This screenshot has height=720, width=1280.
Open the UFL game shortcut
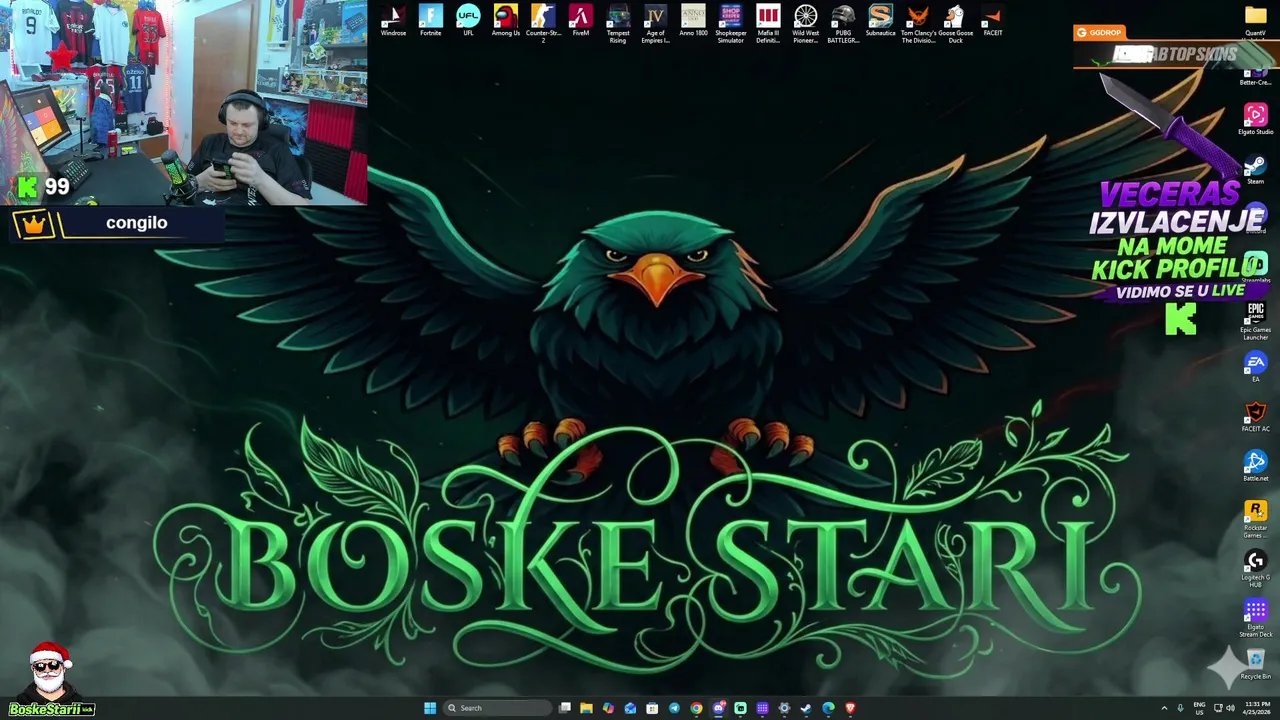468,20
